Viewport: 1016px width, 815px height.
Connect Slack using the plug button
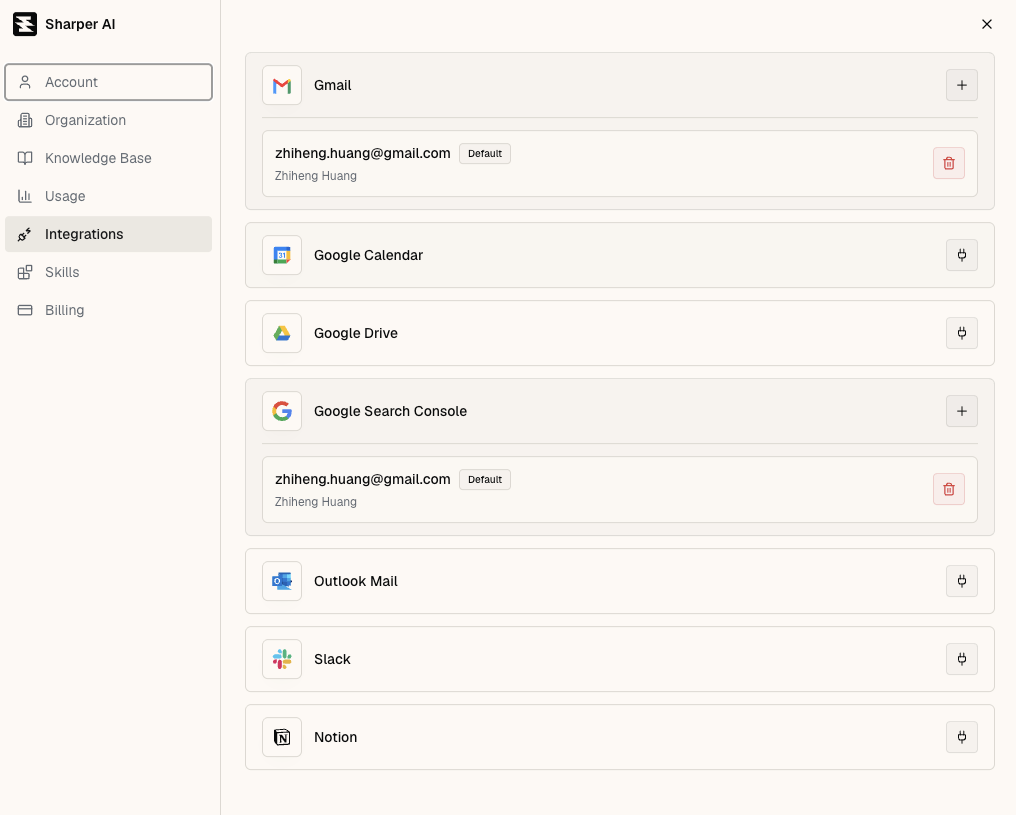tap(962, 659)
